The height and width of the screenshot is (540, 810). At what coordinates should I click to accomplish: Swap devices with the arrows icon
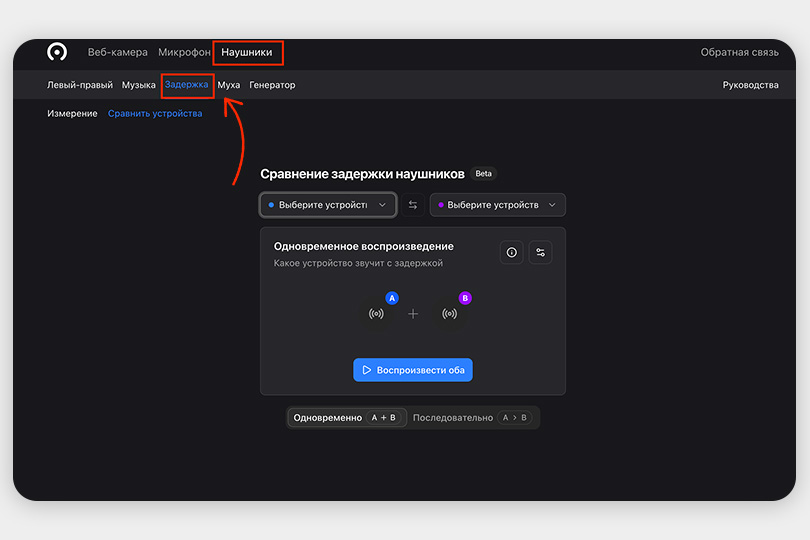413,205
